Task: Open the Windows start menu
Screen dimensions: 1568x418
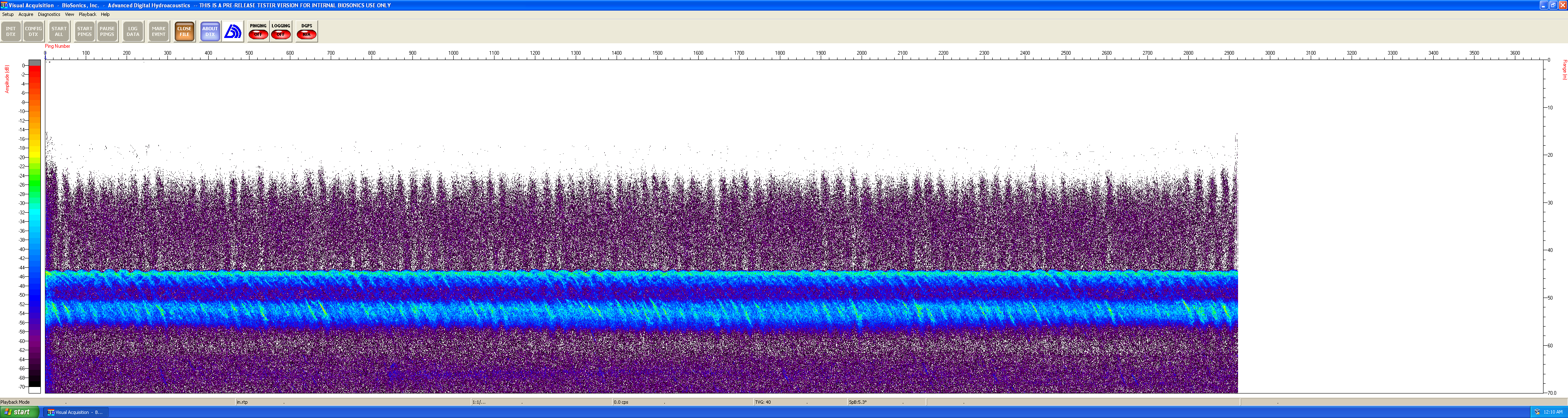Action: [x=20, y=412]
